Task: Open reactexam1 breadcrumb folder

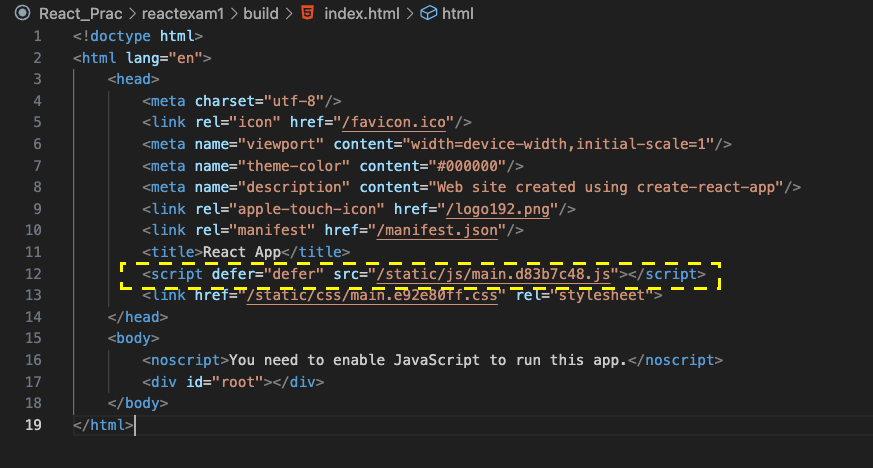Action: (x=183, y=13)
